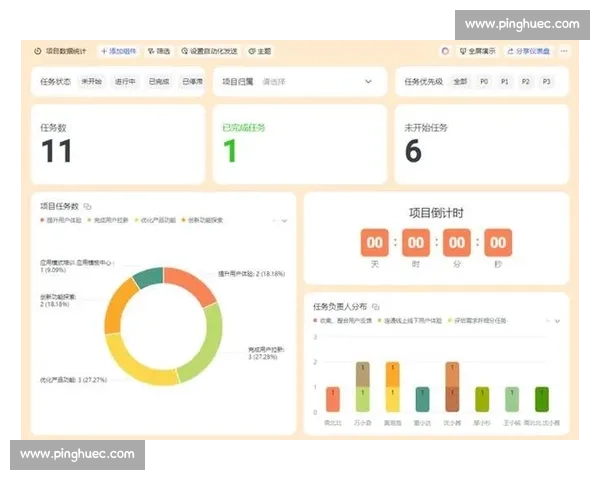Expand the 任务负责人分布 legend chevron
The width and height of the screenshot is (600, 480).
tap(558, 321)
